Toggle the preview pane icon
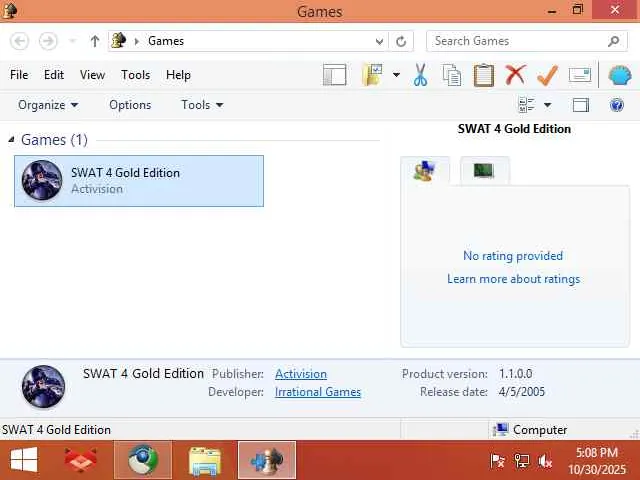The image size is (640, 480). 580,105
